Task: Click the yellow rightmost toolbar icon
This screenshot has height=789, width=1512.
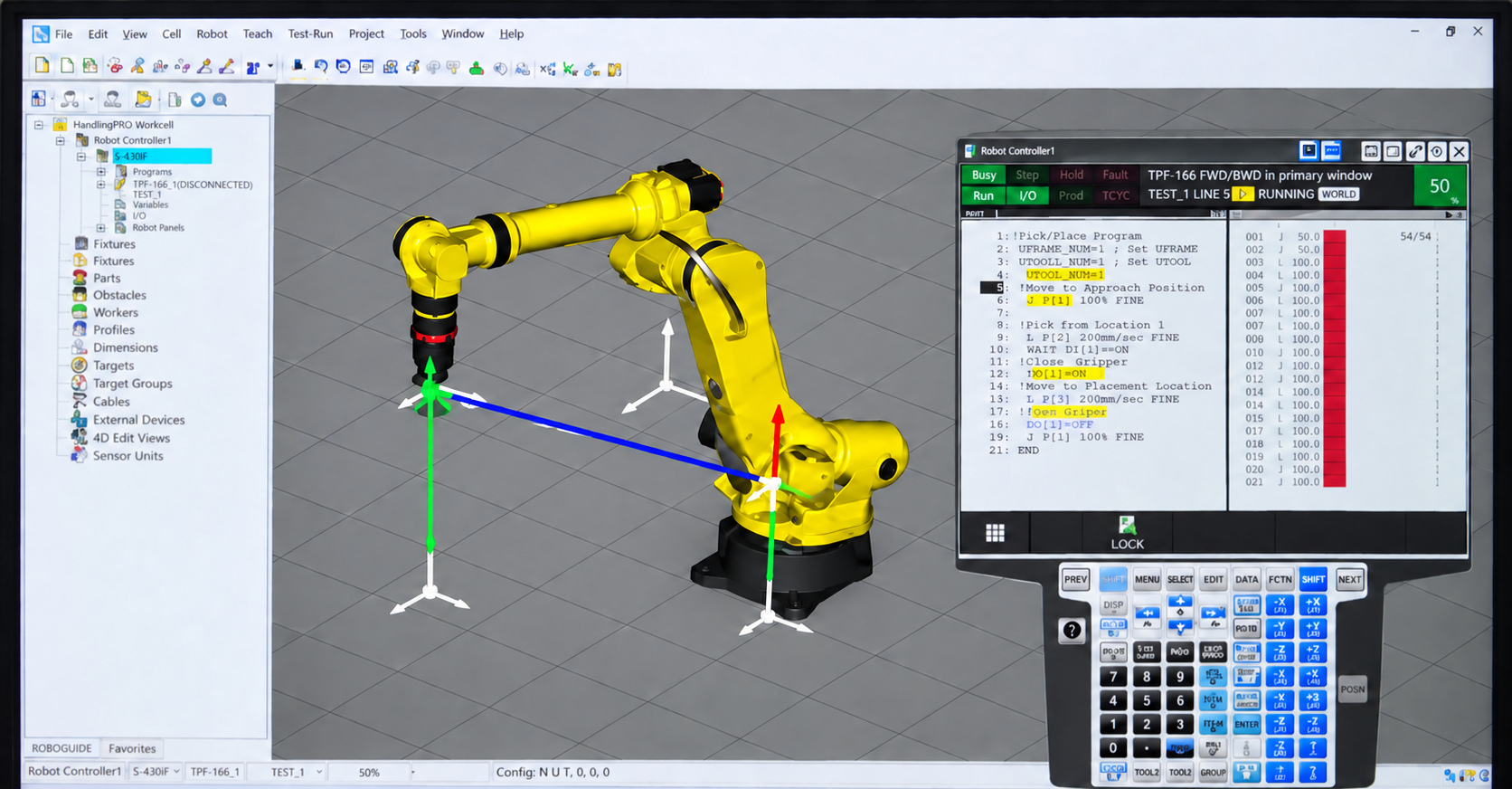Action: coord(615,69)
